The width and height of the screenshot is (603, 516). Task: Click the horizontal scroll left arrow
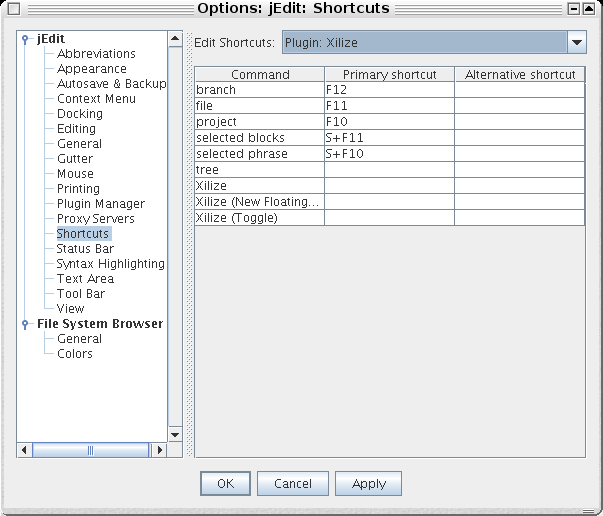(x=24, y=450)
